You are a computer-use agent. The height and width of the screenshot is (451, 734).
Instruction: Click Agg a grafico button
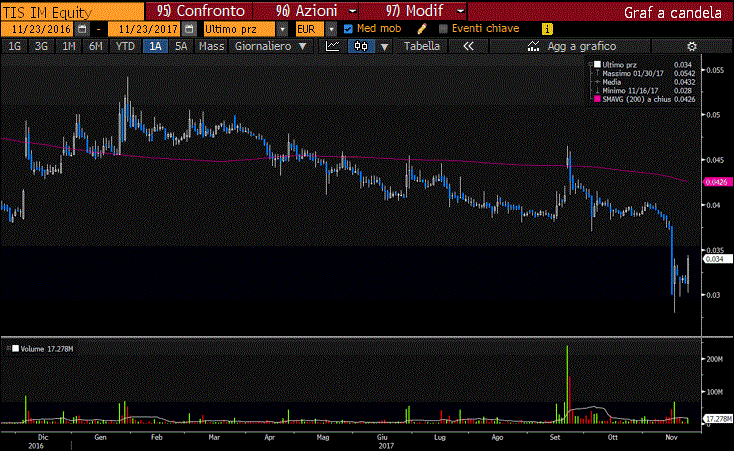tap(580, 46)
